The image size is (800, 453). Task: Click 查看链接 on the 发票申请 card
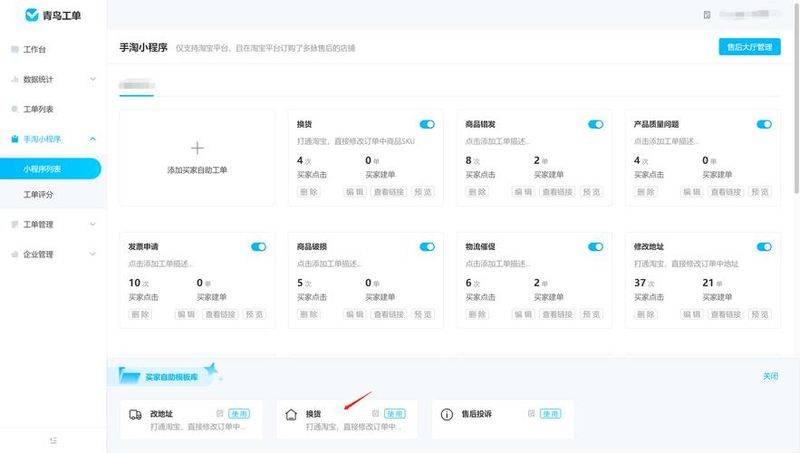pyautogui.click(x=220, y=314)
